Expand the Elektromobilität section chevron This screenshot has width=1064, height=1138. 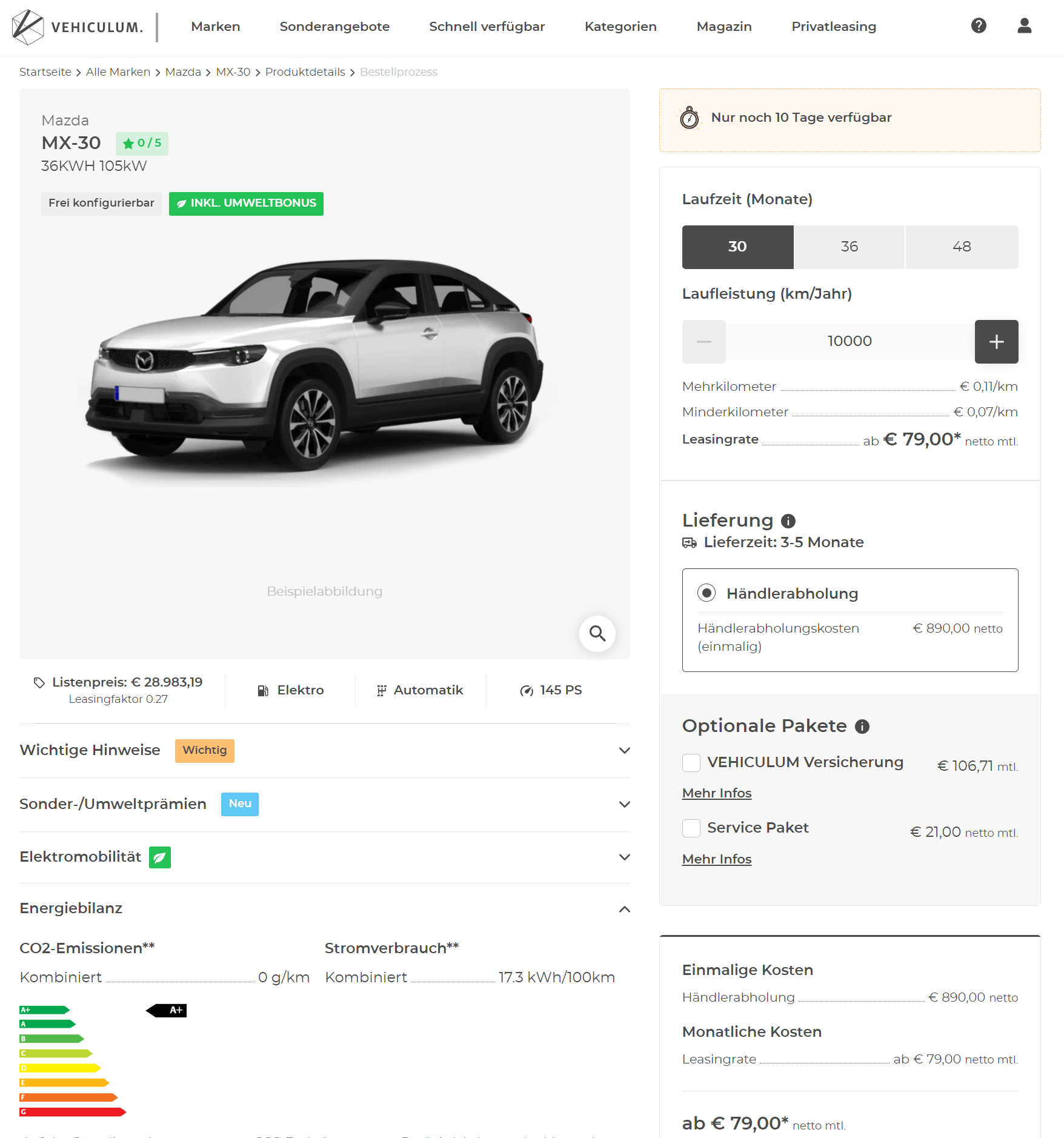tap(625, 857)
